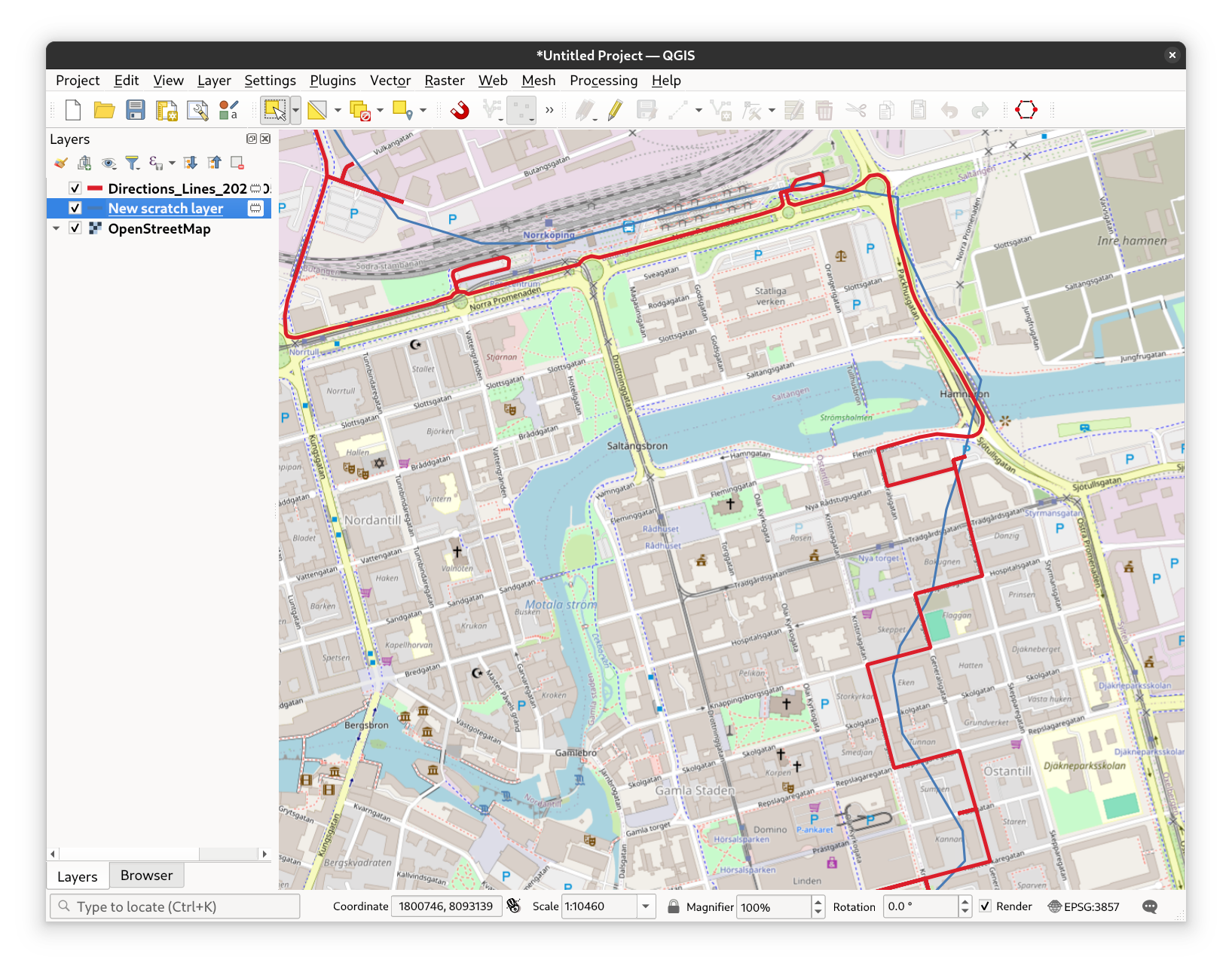The height and width of the screenshot is (972, 1232).
Task: Click the red hexagon plugin icon
Action: 1026,110
